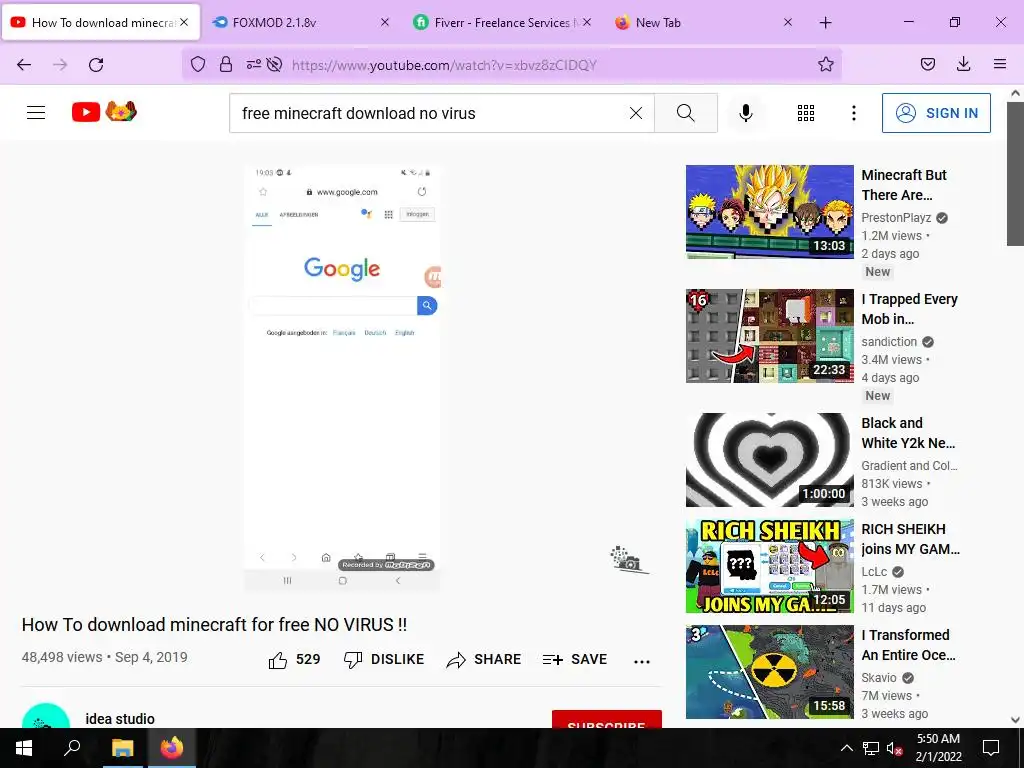
Task: Open more actions ellipsis below video
Action: (x=642, y=661)
